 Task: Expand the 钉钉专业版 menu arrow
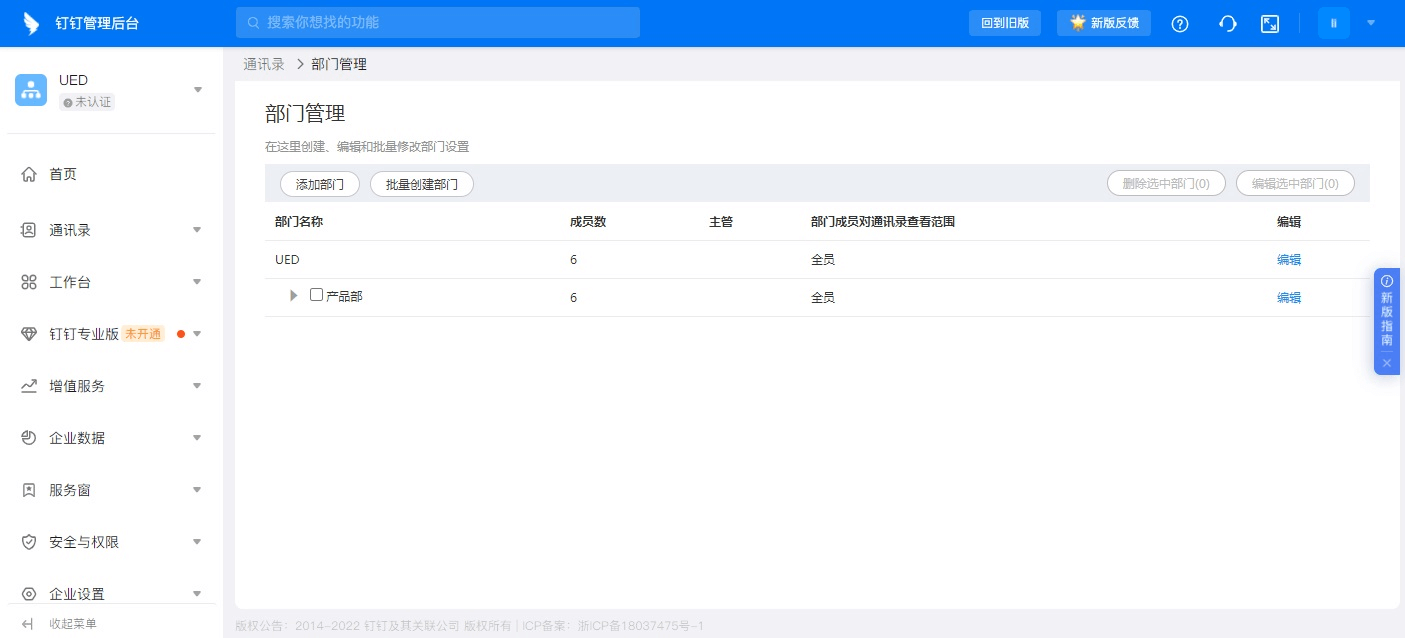click(197, 334)
